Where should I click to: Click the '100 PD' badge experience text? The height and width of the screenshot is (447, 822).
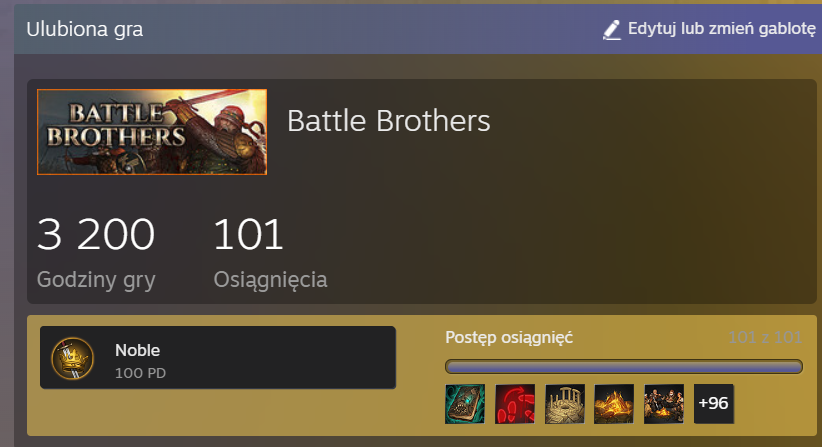click(x=140, y=373)
